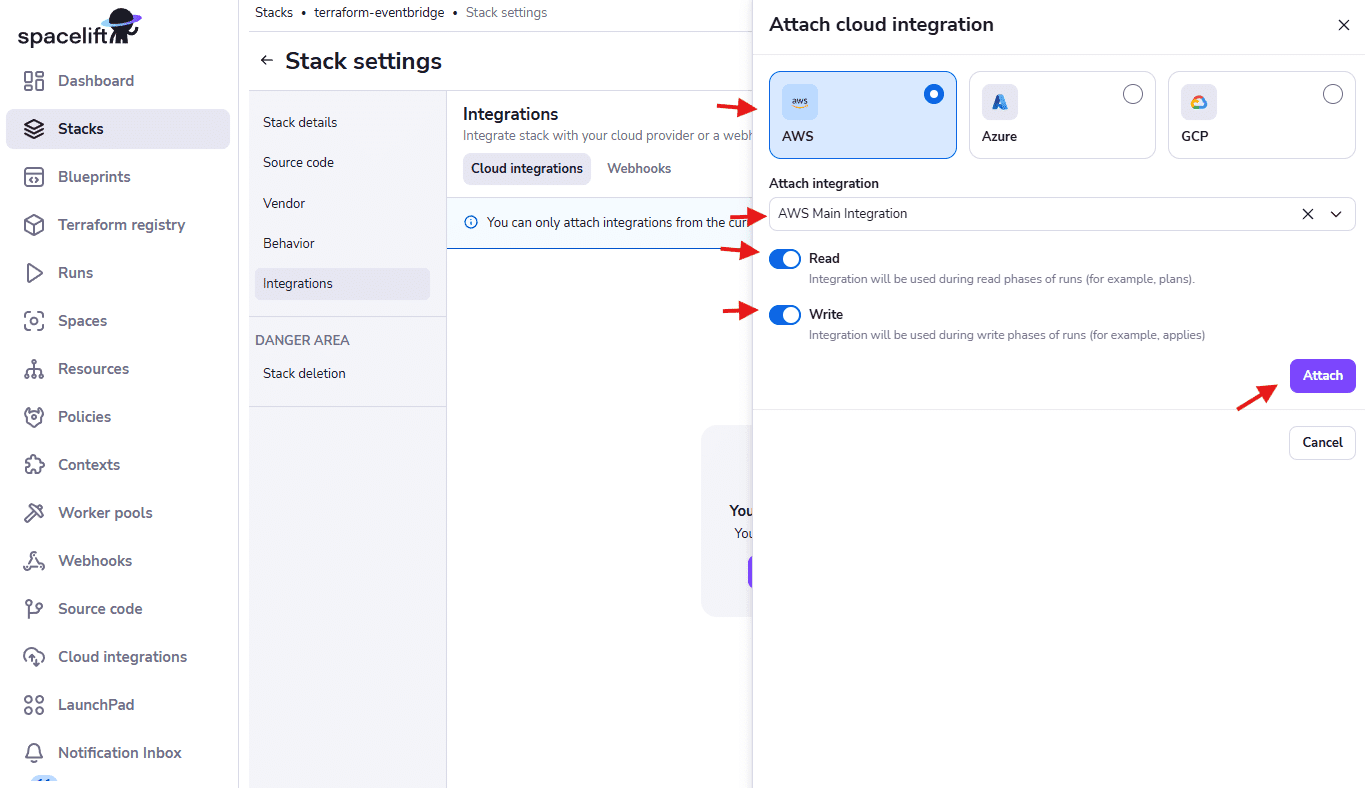Click the Spaces icon in sidebar
The image size is (1365, 788).
34,321
